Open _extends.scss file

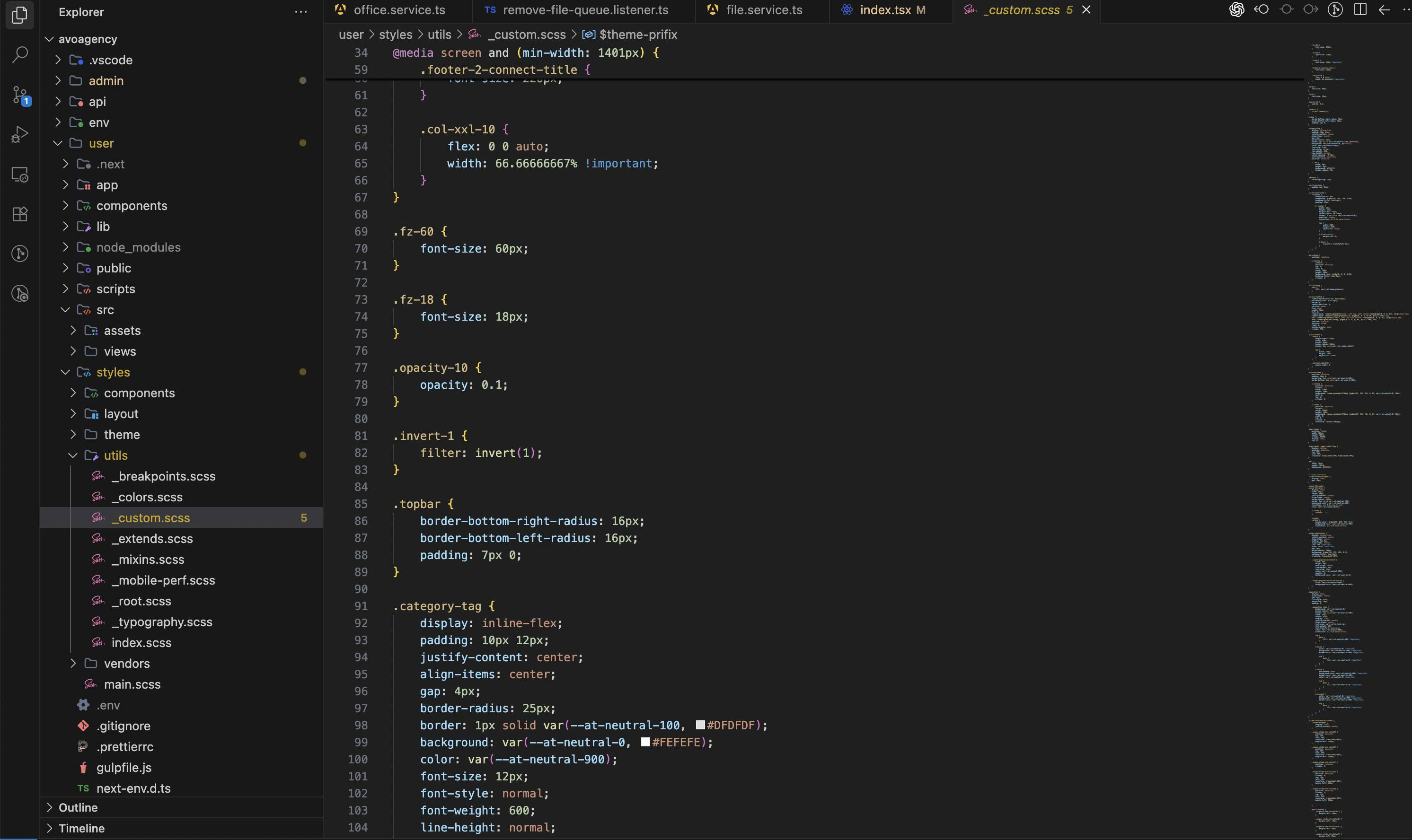click(181, 538)
